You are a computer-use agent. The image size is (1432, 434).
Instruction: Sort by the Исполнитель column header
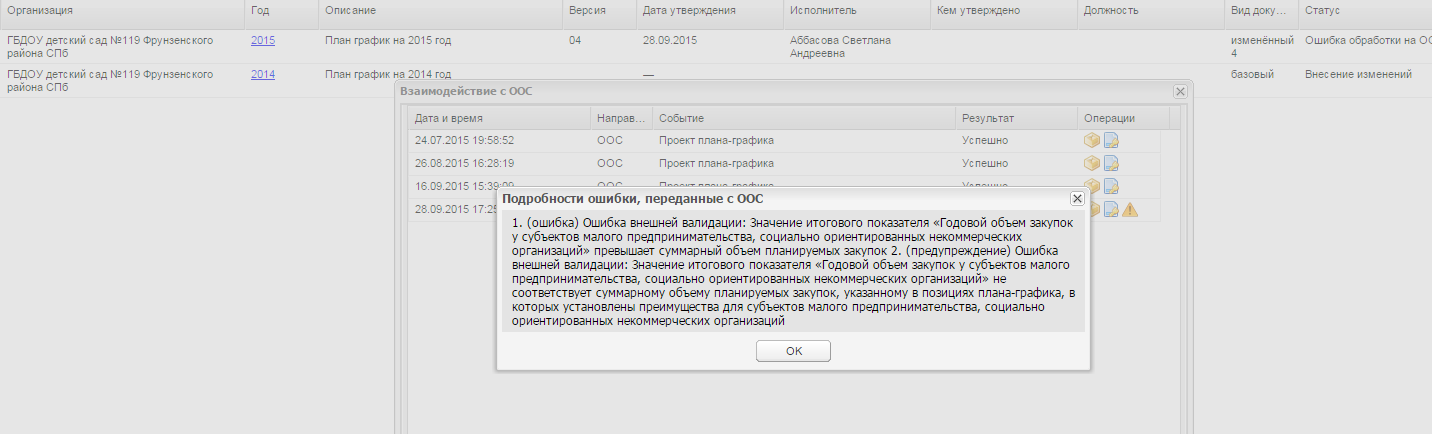click(855, 10)
